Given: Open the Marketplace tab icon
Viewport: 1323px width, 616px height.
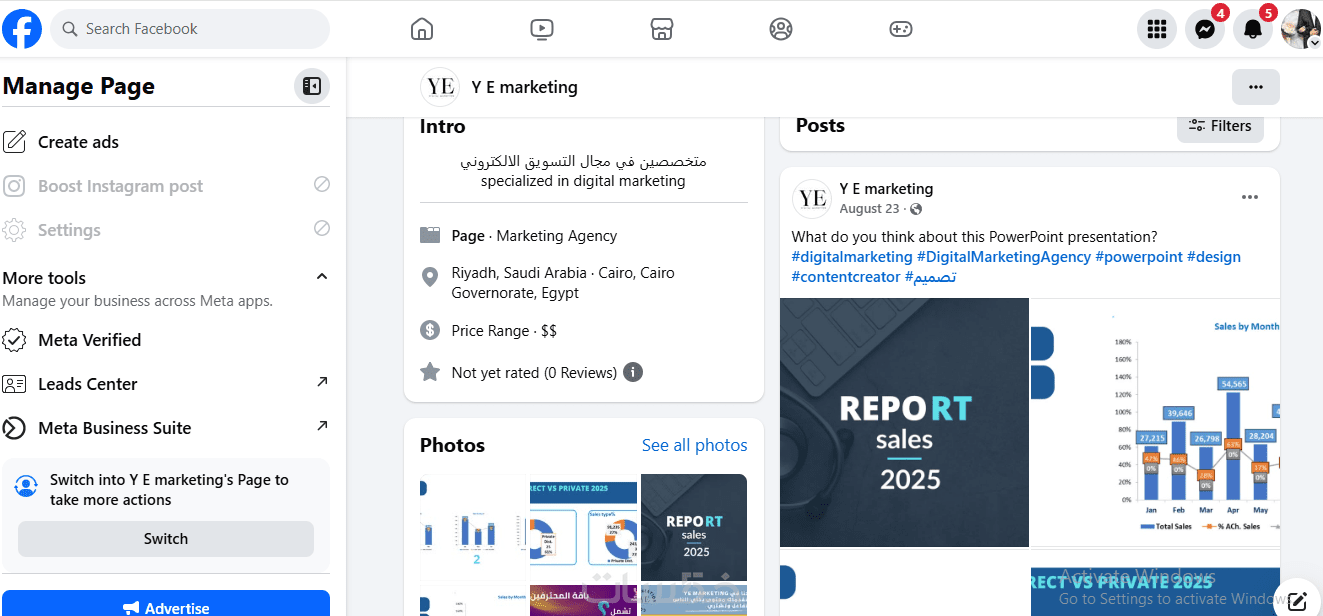Looking at the screenshot, I should [661, 29].
